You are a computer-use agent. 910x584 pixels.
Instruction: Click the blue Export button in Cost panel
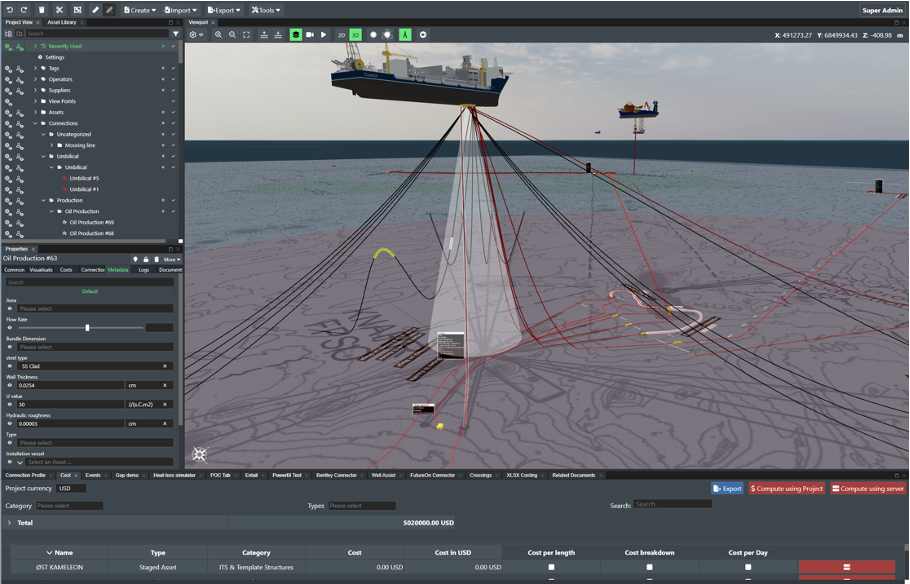pyautogui.click(x=727, y=489)
